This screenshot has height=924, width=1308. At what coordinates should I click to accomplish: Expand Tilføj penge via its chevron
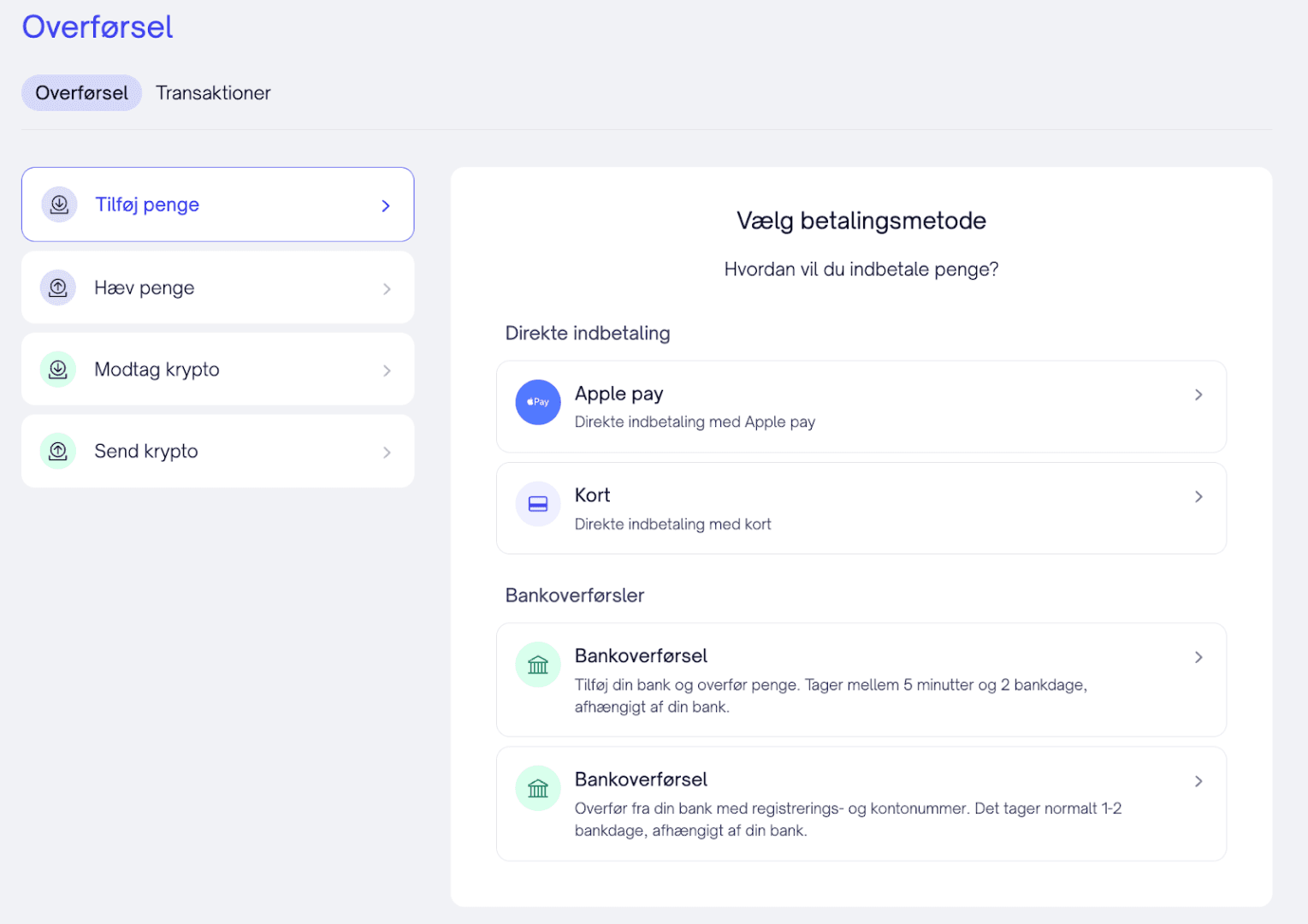click(x=386, y=206)
